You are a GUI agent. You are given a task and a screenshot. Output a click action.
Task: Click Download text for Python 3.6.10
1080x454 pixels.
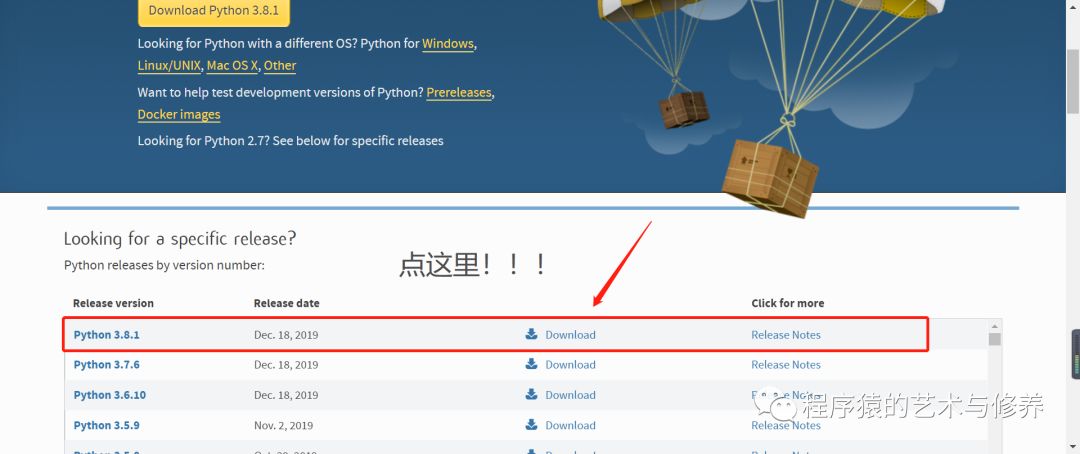570,395
